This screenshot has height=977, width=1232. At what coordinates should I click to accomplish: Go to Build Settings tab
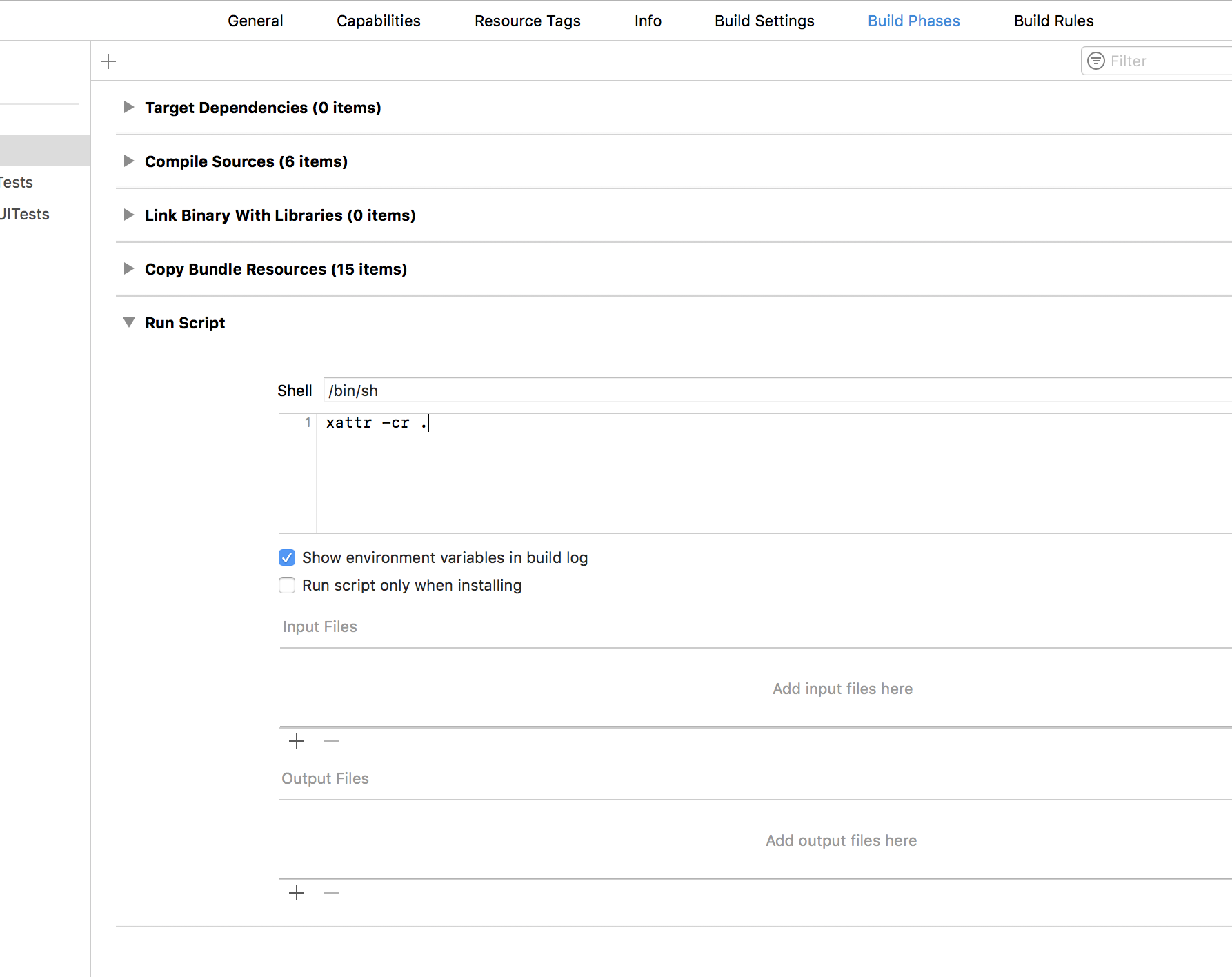(764, 21)
